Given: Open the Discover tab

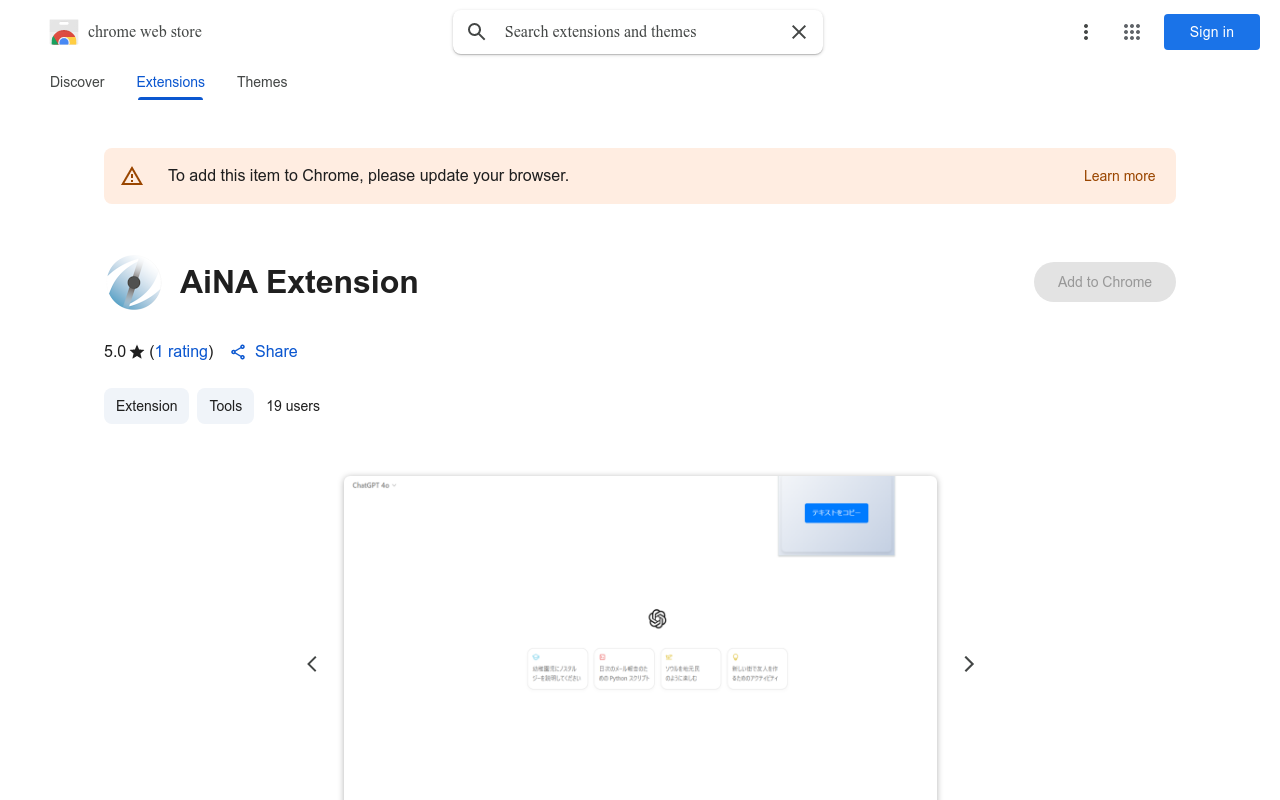Looking at the screenshot, I should 77,82.
